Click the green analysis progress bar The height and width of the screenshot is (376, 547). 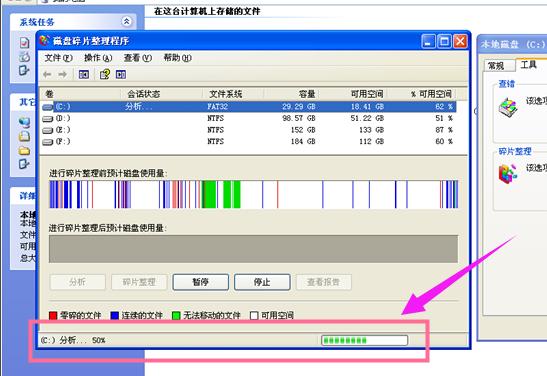tap(364, 340)
